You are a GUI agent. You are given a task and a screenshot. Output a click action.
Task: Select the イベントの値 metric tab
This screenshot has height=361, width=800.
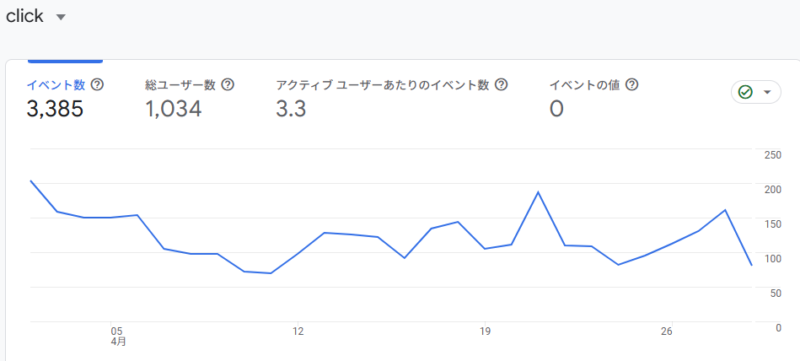coord(594,97)
